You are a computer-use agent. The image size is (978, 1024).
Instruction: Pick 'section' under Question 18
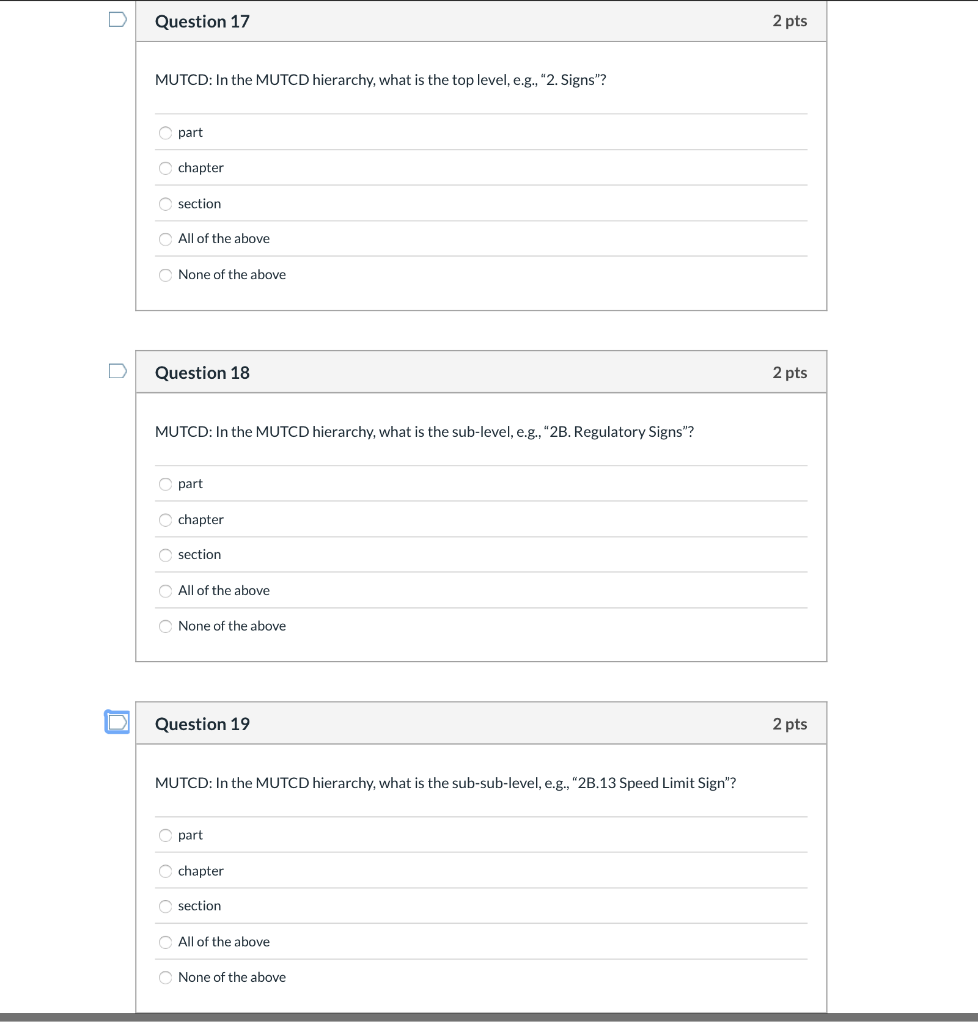coord(166,556)
